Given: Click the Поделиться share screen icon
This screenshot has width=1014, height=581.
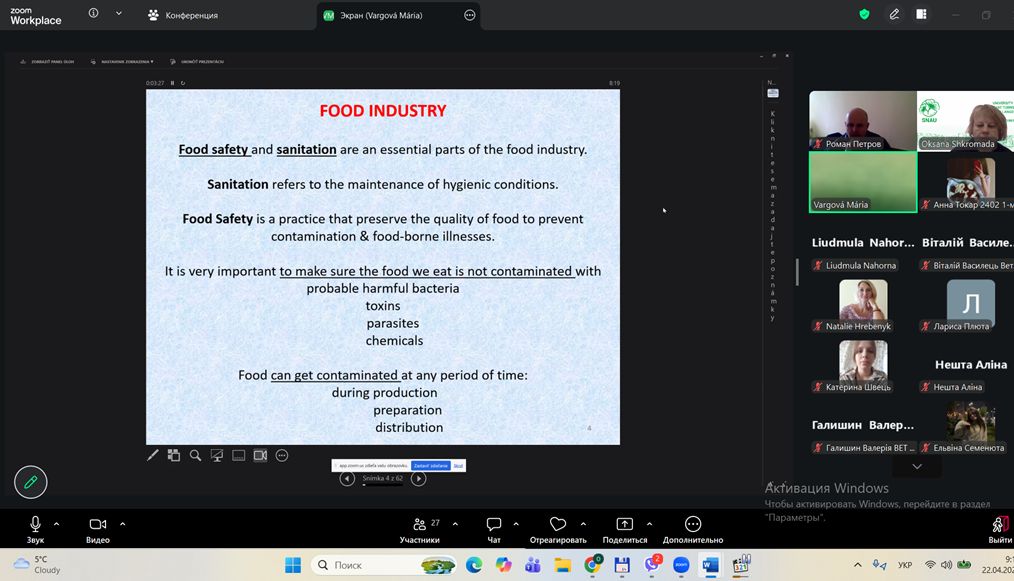Looking at the screenshot, I should click(624, 524).
